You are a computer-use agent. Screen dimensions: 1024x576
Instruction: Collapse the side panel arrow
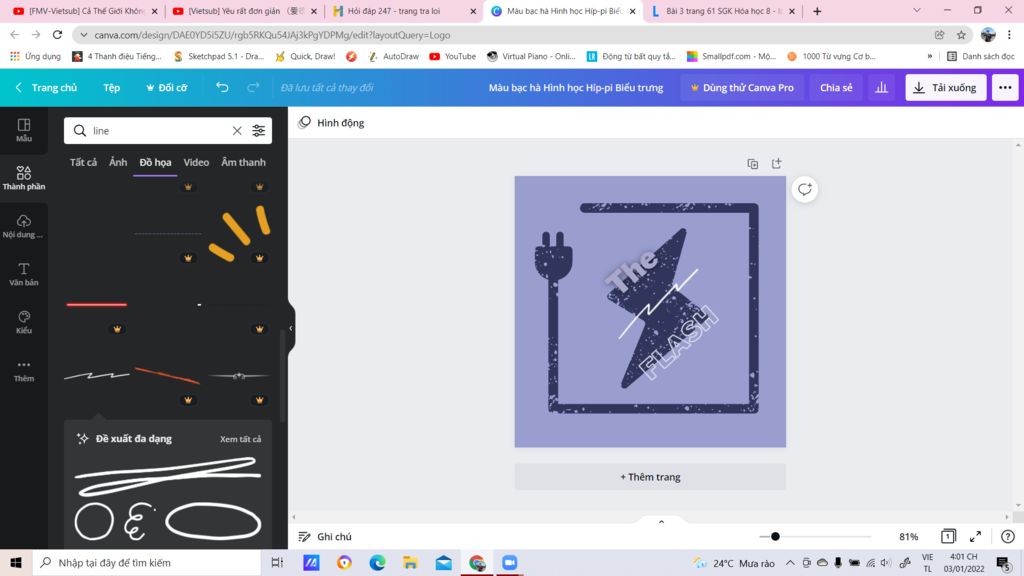tap(291, 328)
